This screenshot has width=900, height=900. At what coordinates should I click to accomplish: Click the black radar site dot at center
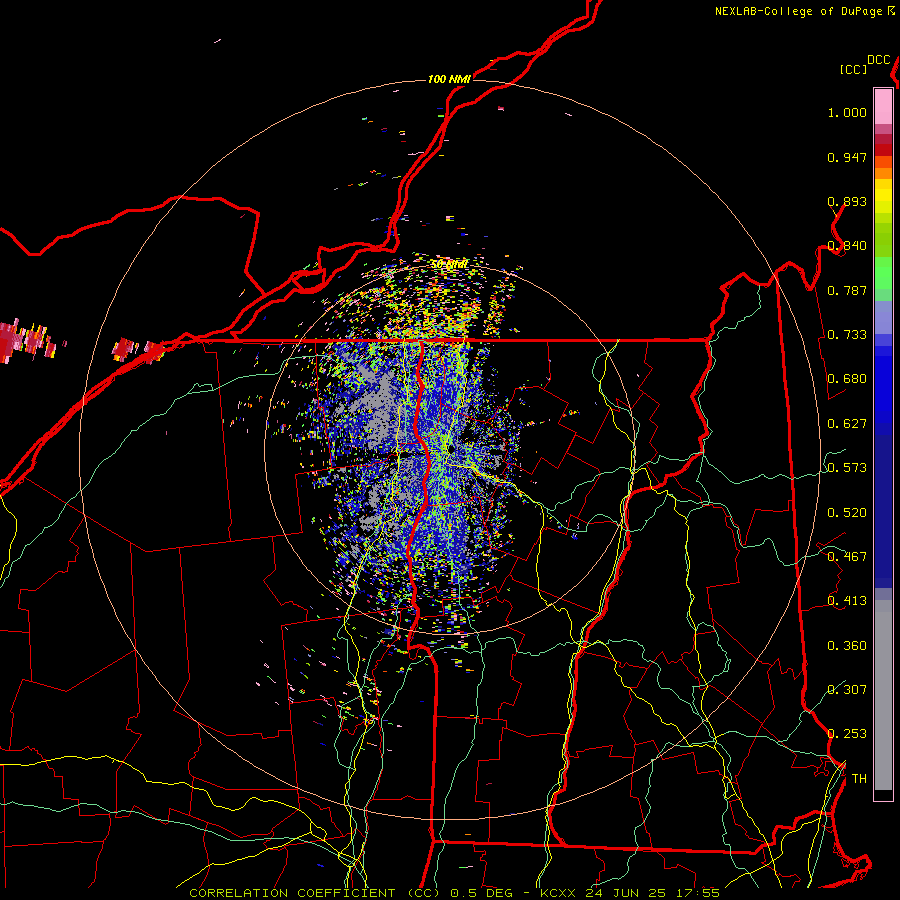[452, 449]
